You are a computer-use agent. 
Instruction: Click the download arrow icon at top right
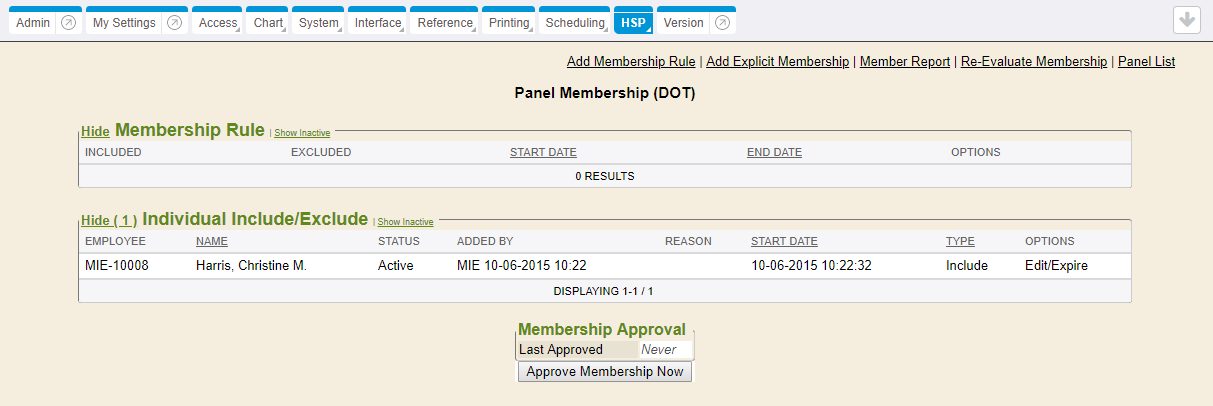point(1187,21)
